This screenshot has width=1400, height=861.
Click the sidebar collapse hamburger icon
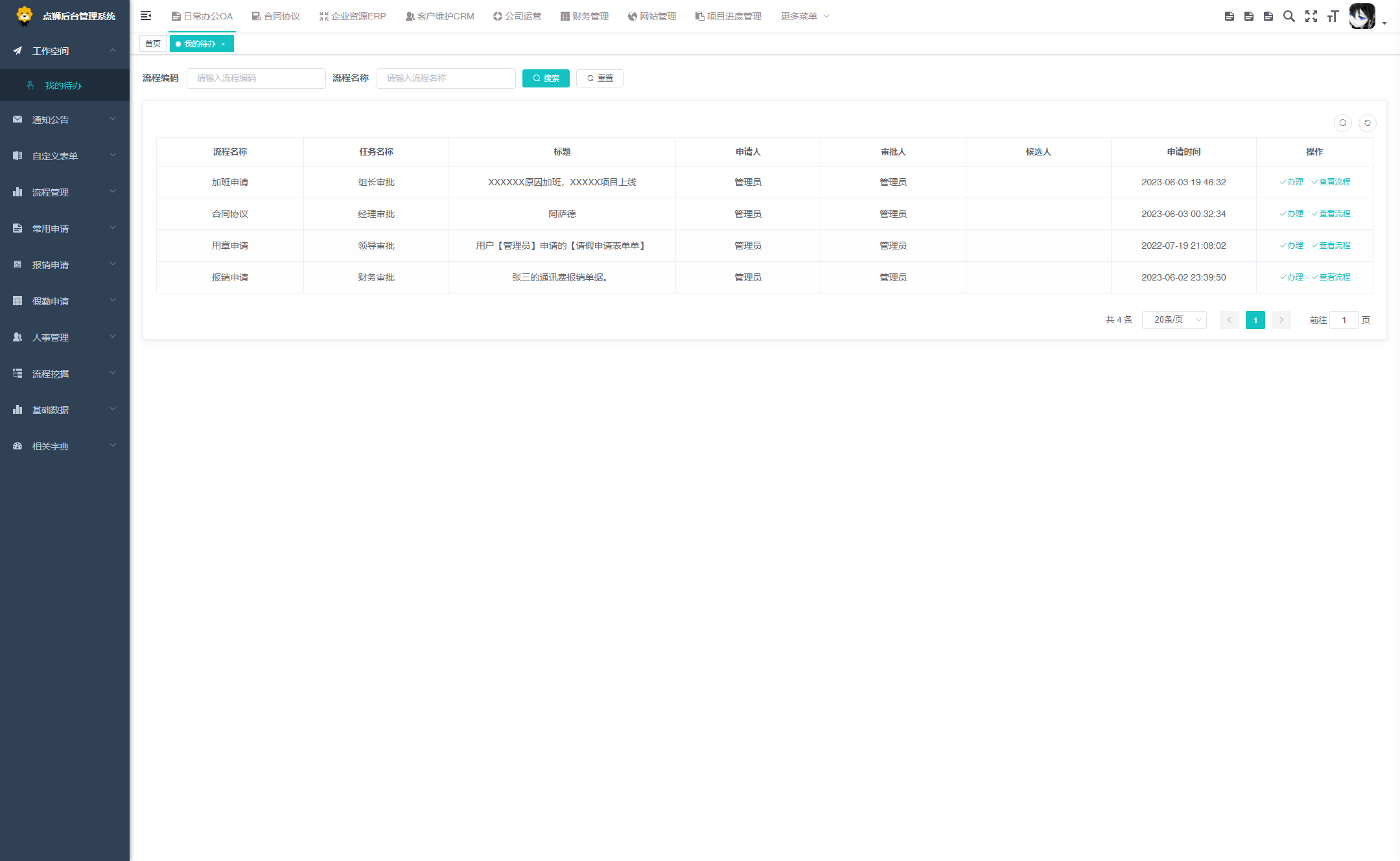tap(146, 16)
